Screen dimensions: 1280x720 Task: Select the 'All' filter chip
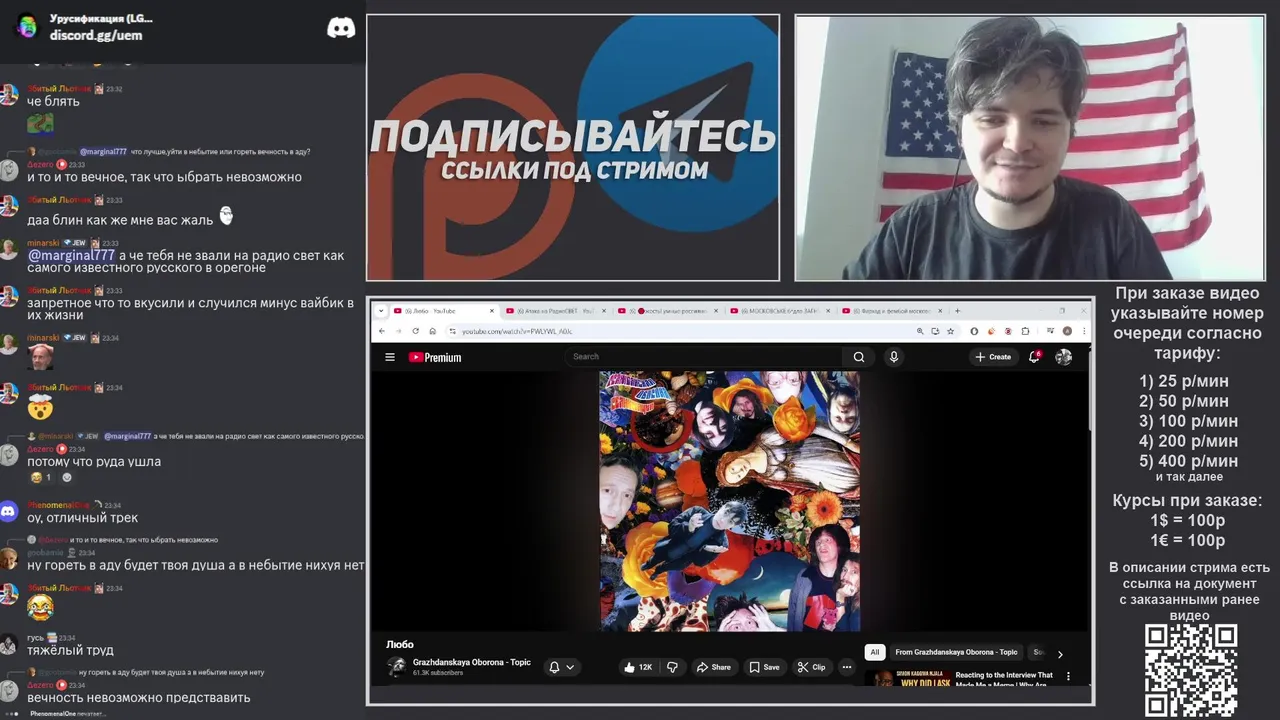tap(875, 652)
